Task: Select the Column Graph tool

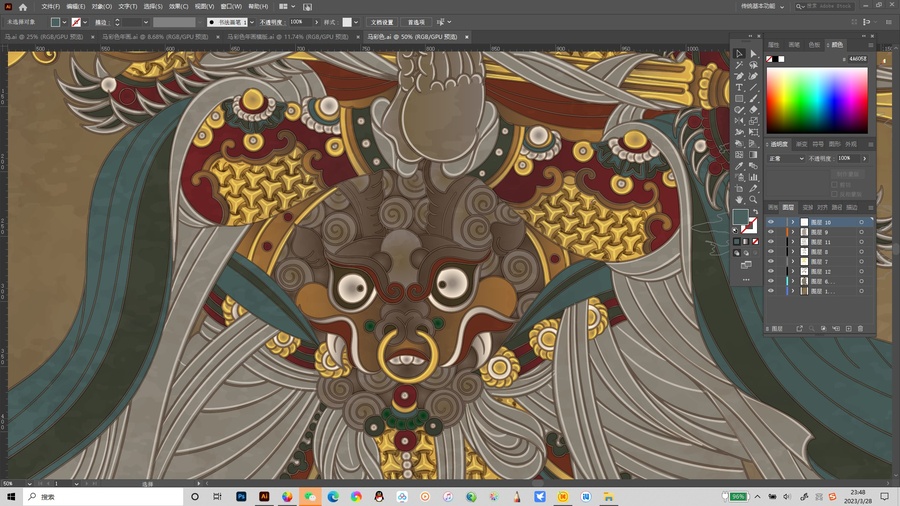Action: 753,177
